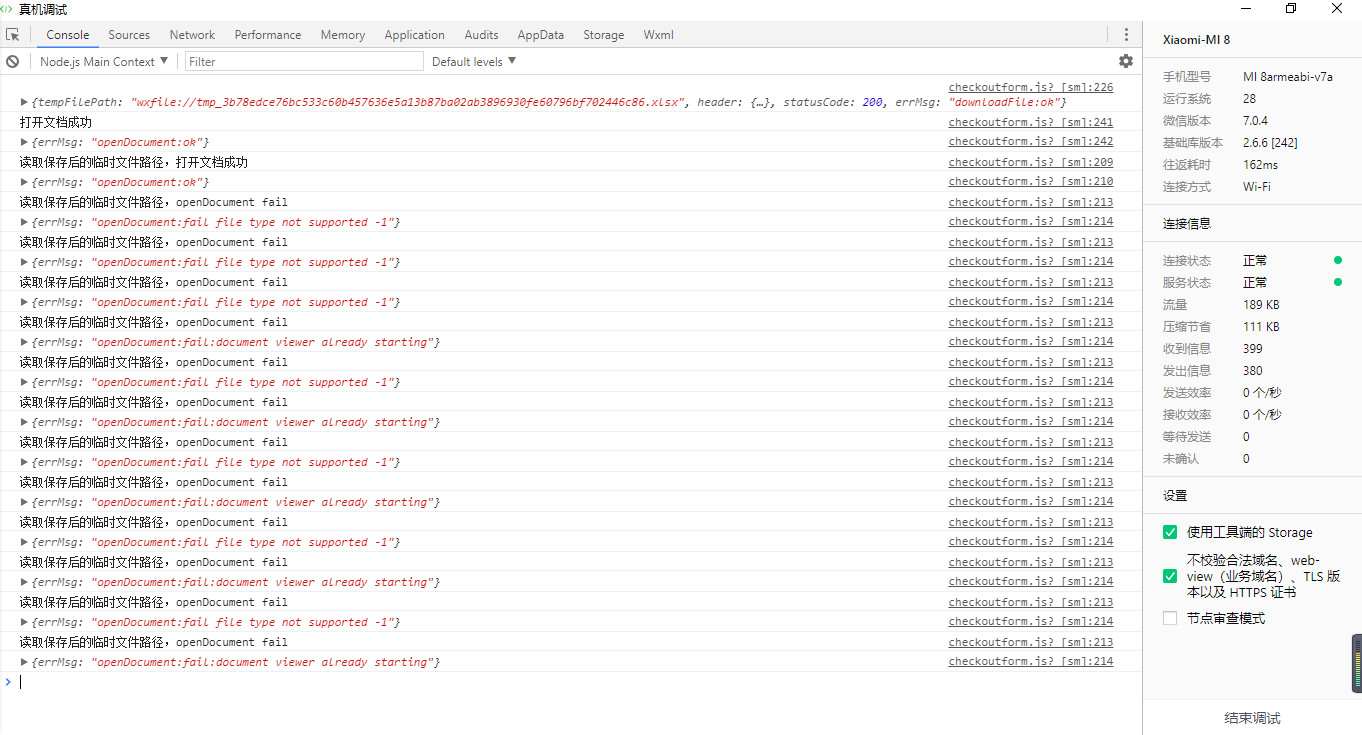Open source link checkoutform.js [sm]:242
This screenshot has width=1362, height=735.
pos(1031,142)
